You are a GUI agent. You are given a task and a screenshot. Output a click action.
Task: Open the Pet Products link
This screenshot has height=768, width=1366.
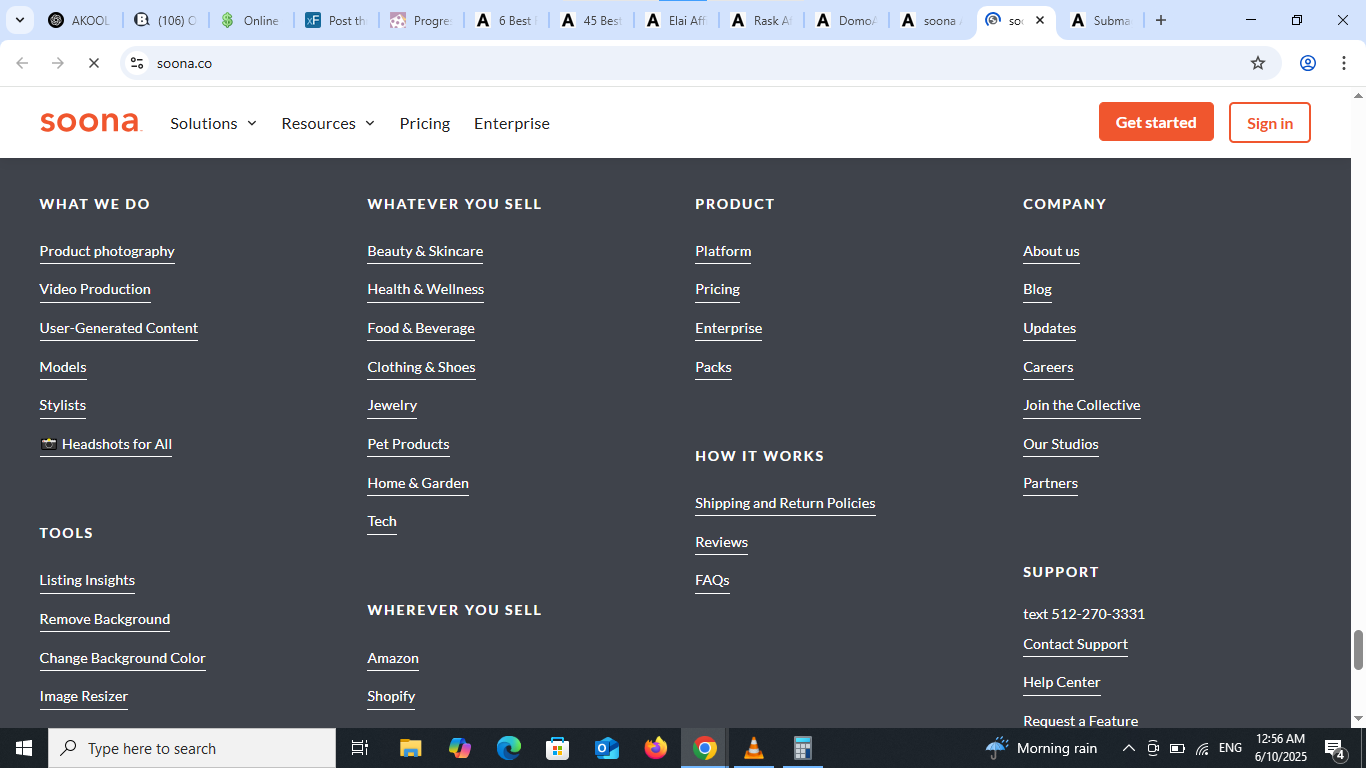pos(408,444)
